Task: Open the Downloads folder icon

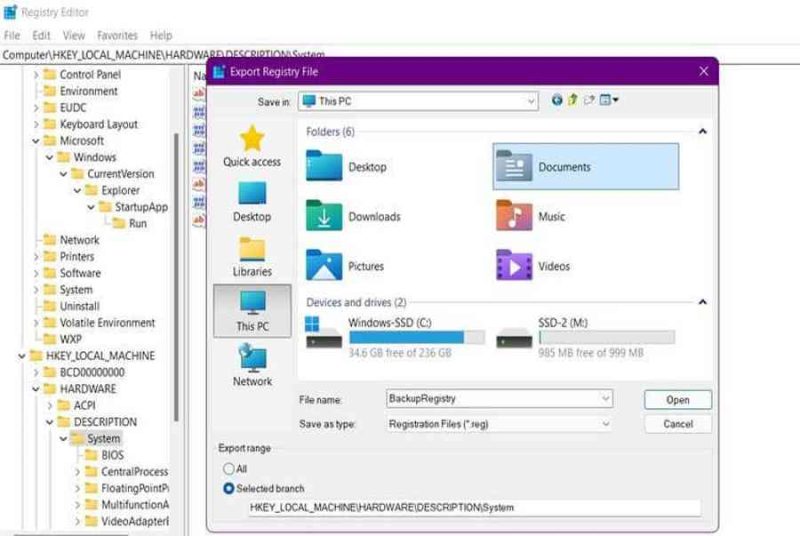Action: coord(324,216)
